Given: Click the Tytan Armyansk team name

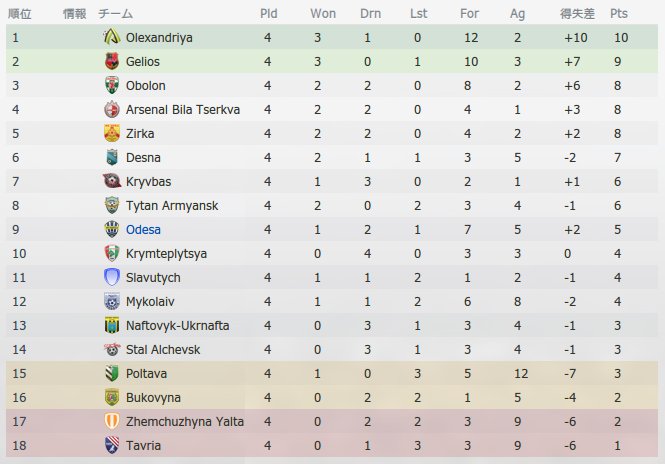Looking at the screenshot, I should [x=172, y=206].
